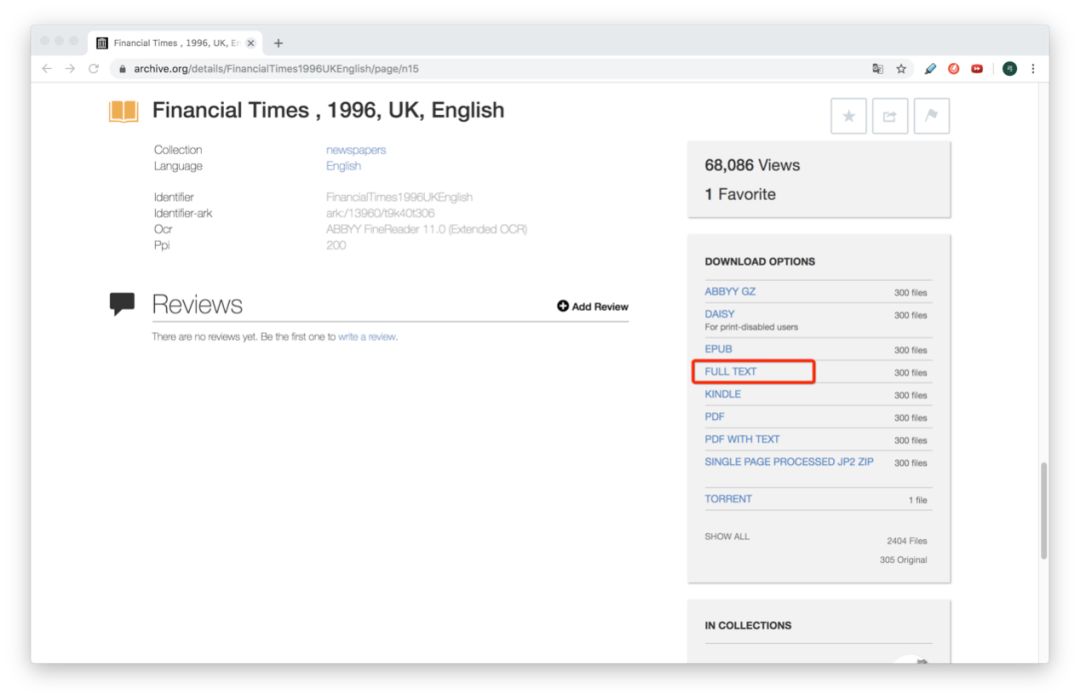
Task: Download the EPUB format
Action: tap(718, 349)
